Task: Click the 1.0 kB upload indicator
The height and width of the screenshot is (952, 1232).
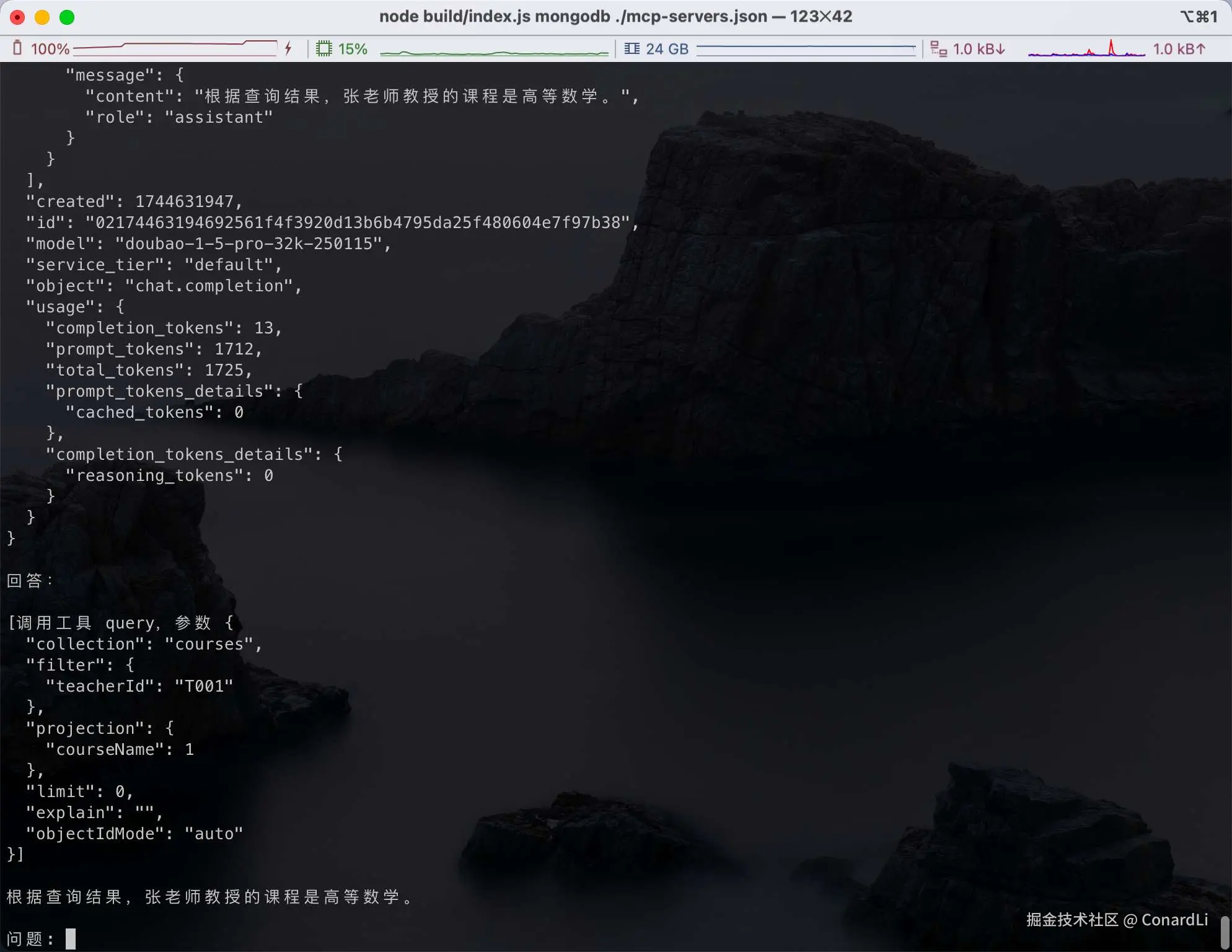Action: (x=1179, y=49)
